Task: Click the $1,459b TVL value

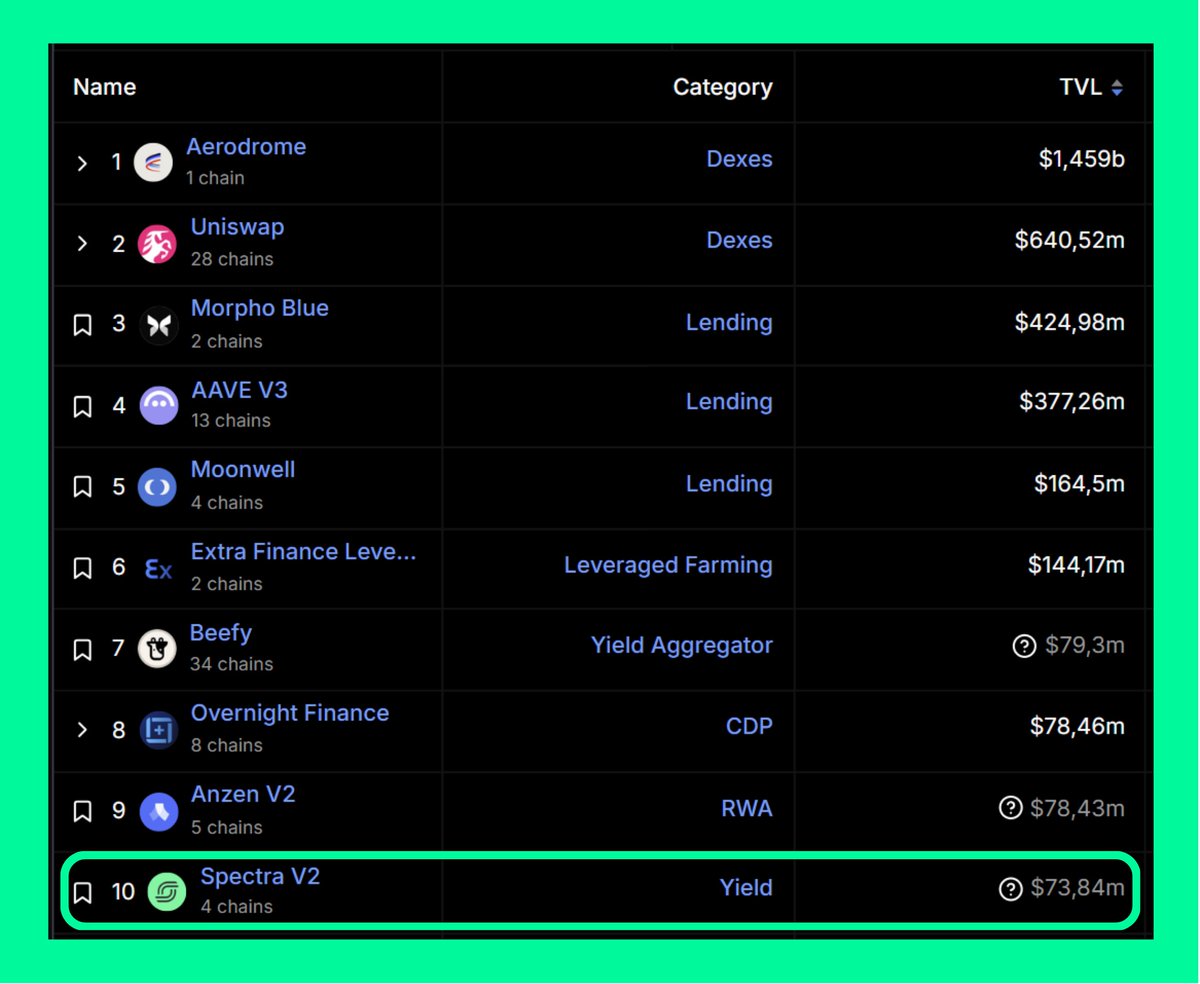Action: click(x=1082, y=159)
